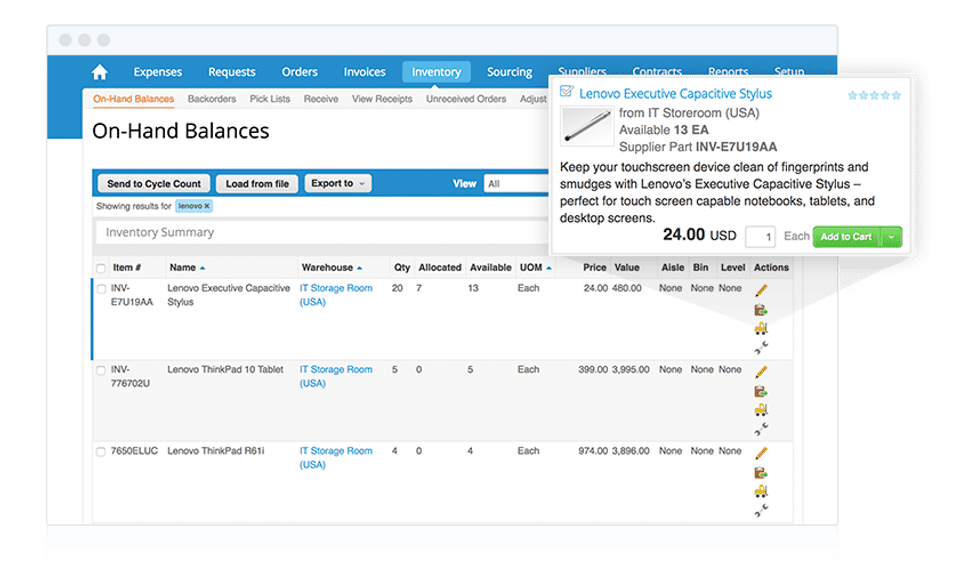Switch to Pick Lists subtab
This screenshot has height=588, width=960.
pos(270,99)
